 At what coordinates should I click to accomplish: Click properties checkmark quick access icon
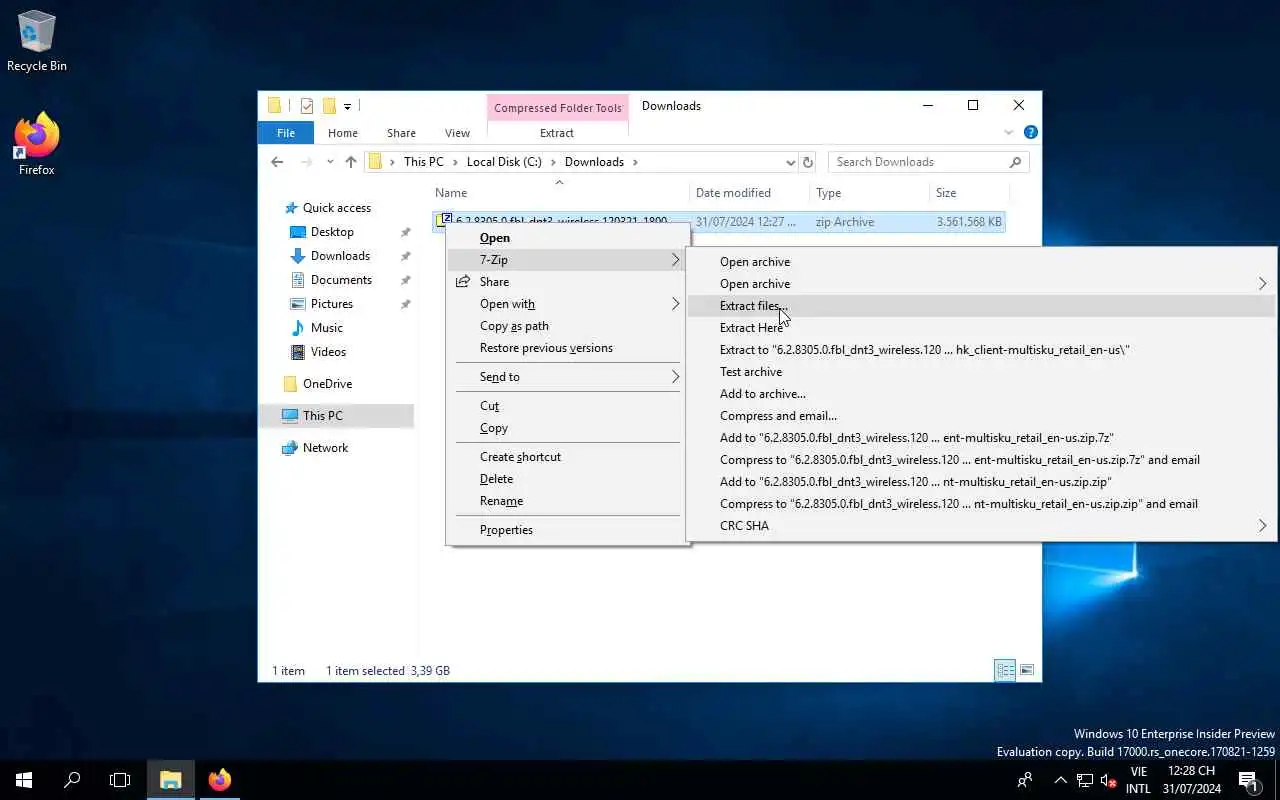click(307, 106)
